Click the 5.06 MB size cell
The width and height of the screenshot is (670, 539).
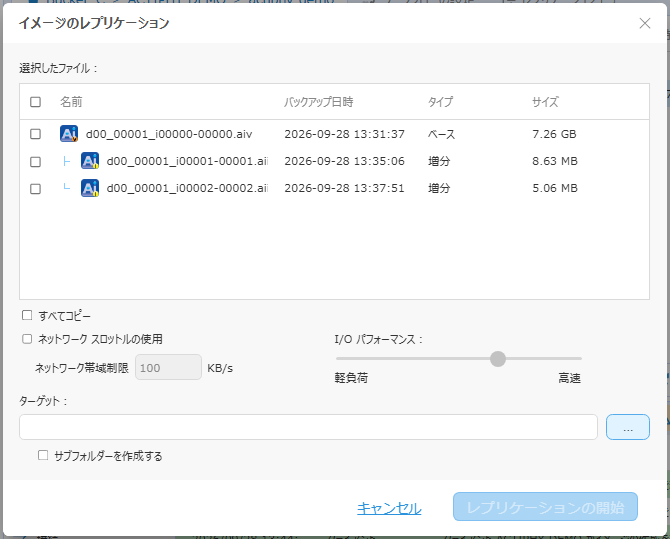tap(555, 188)
